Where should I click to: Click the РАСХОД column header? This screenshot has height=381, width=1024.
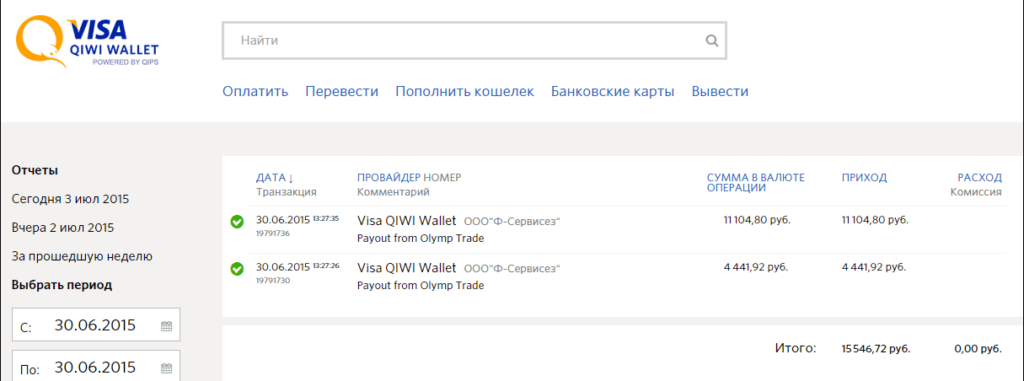[x=980, y=178]
